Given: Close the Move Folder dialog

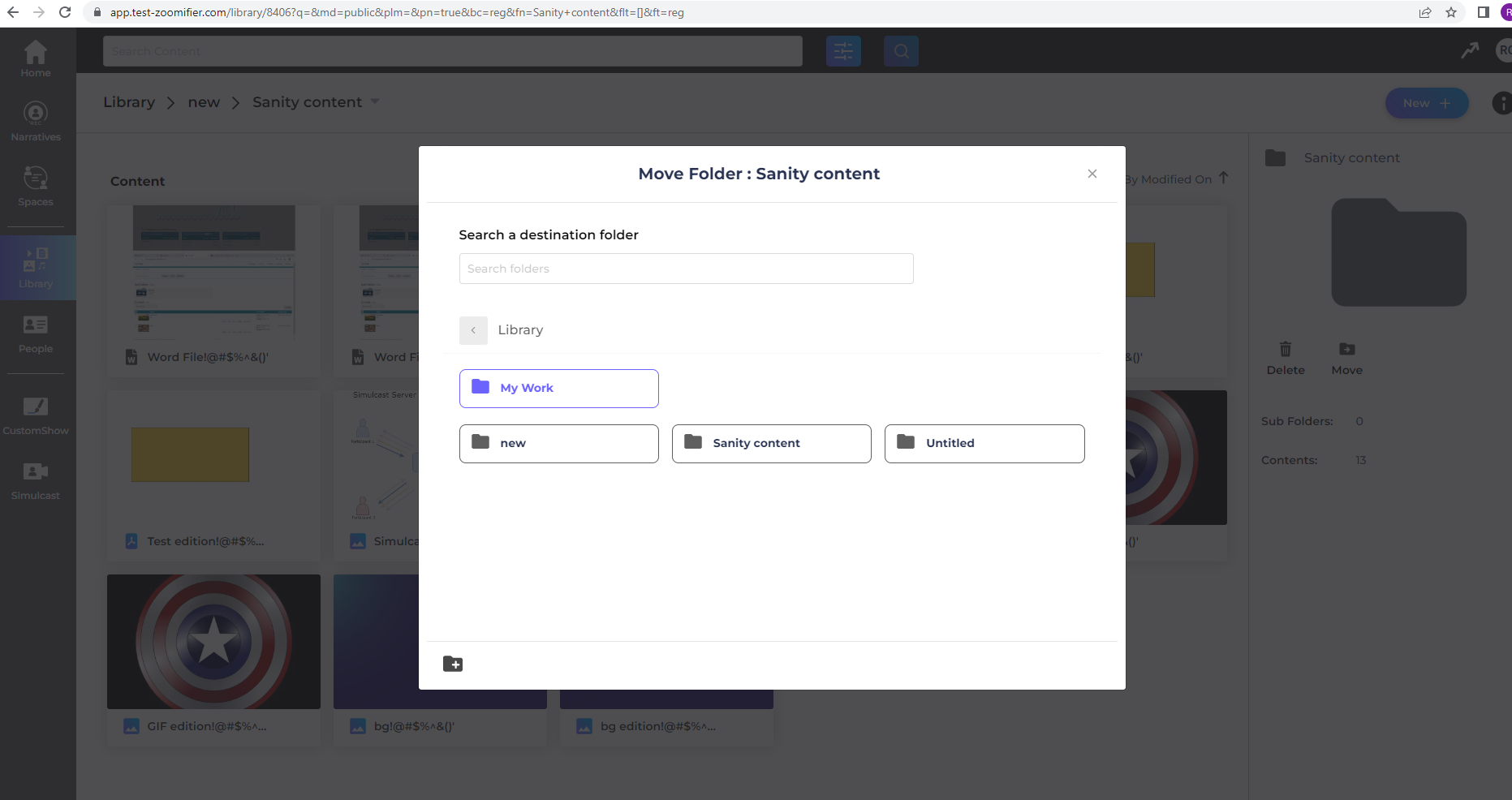Looking at the screenshot, I should click(1092, 174).
